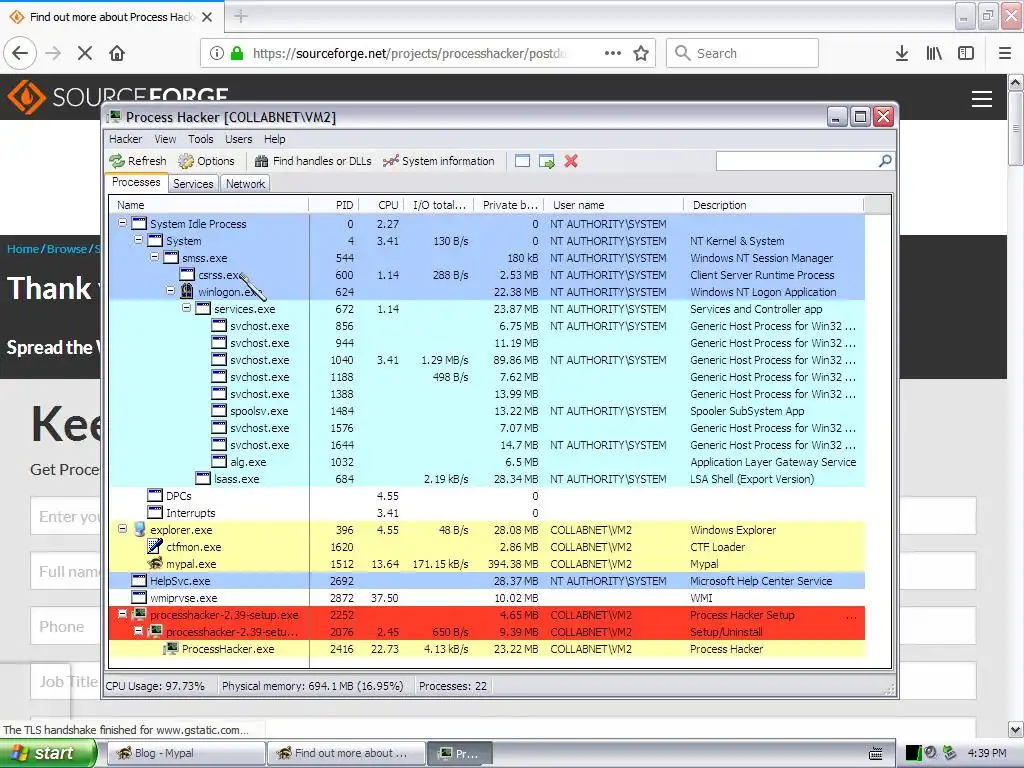
Task: Open the browser hamburger menu
Action: (1005, 53)
